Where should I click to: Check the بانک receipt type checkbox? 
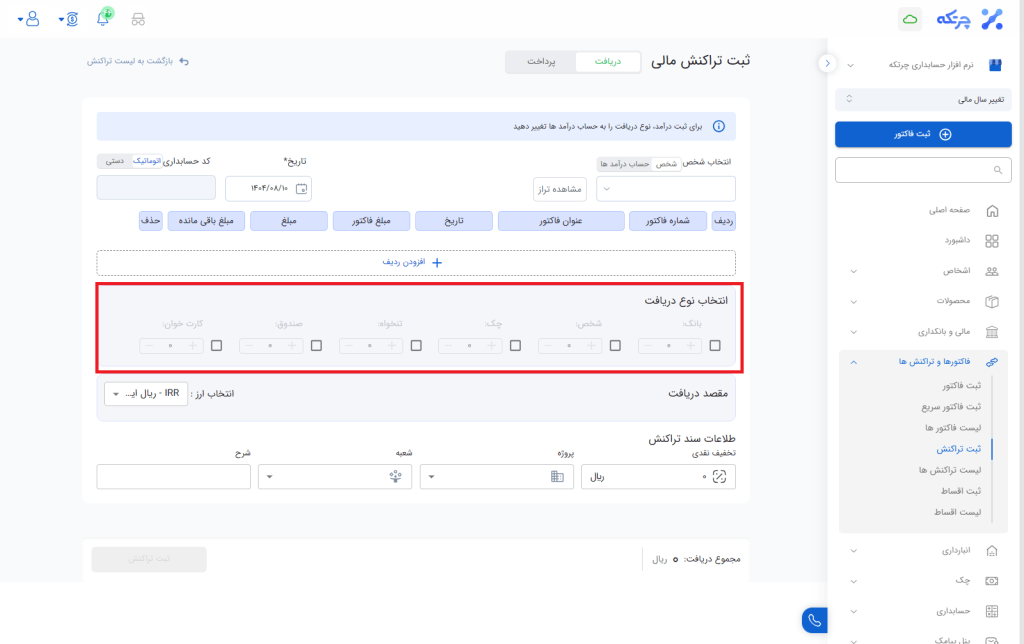click(x=715, y=345)
